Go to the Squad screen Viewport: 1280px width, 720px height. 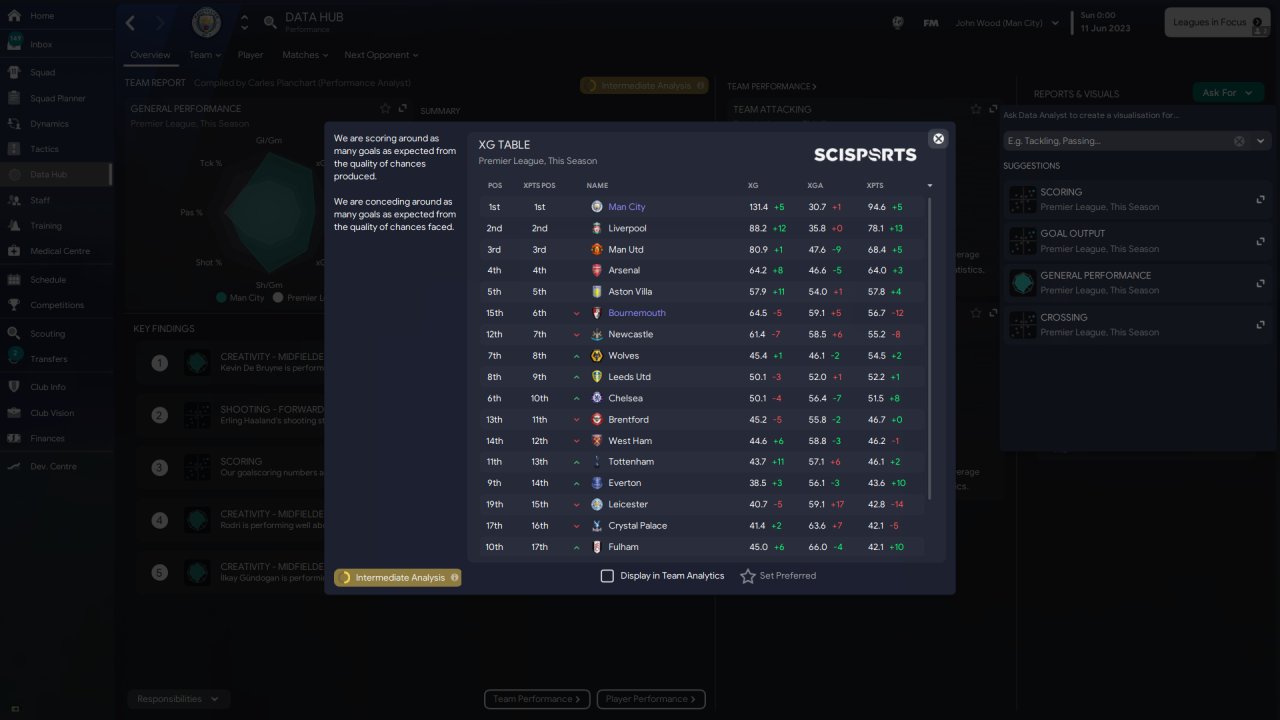42,72
